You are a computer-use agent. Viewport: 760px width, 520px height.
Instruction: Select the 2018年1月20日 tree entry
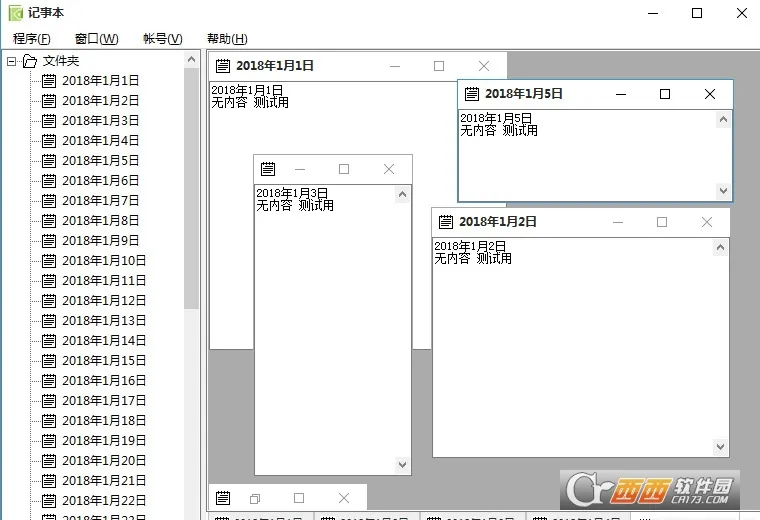(x=104, y=460)
